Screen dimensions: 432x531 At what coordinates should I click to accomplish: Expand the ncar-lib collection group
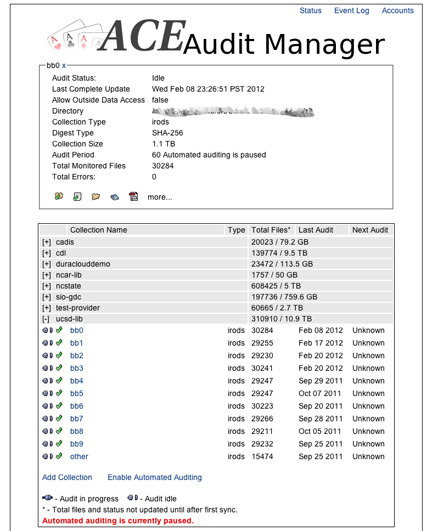click(46, 275)
